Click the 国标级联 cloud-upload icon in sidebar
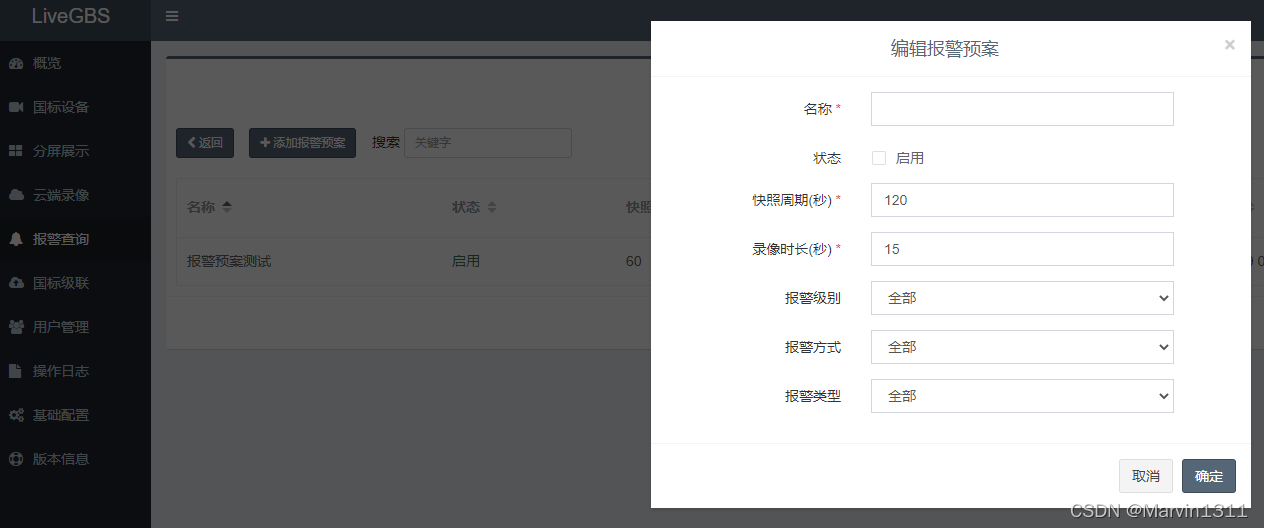The width and height of the screenshot is (1264, 528). pyautogui.click(x=16, y=283)
